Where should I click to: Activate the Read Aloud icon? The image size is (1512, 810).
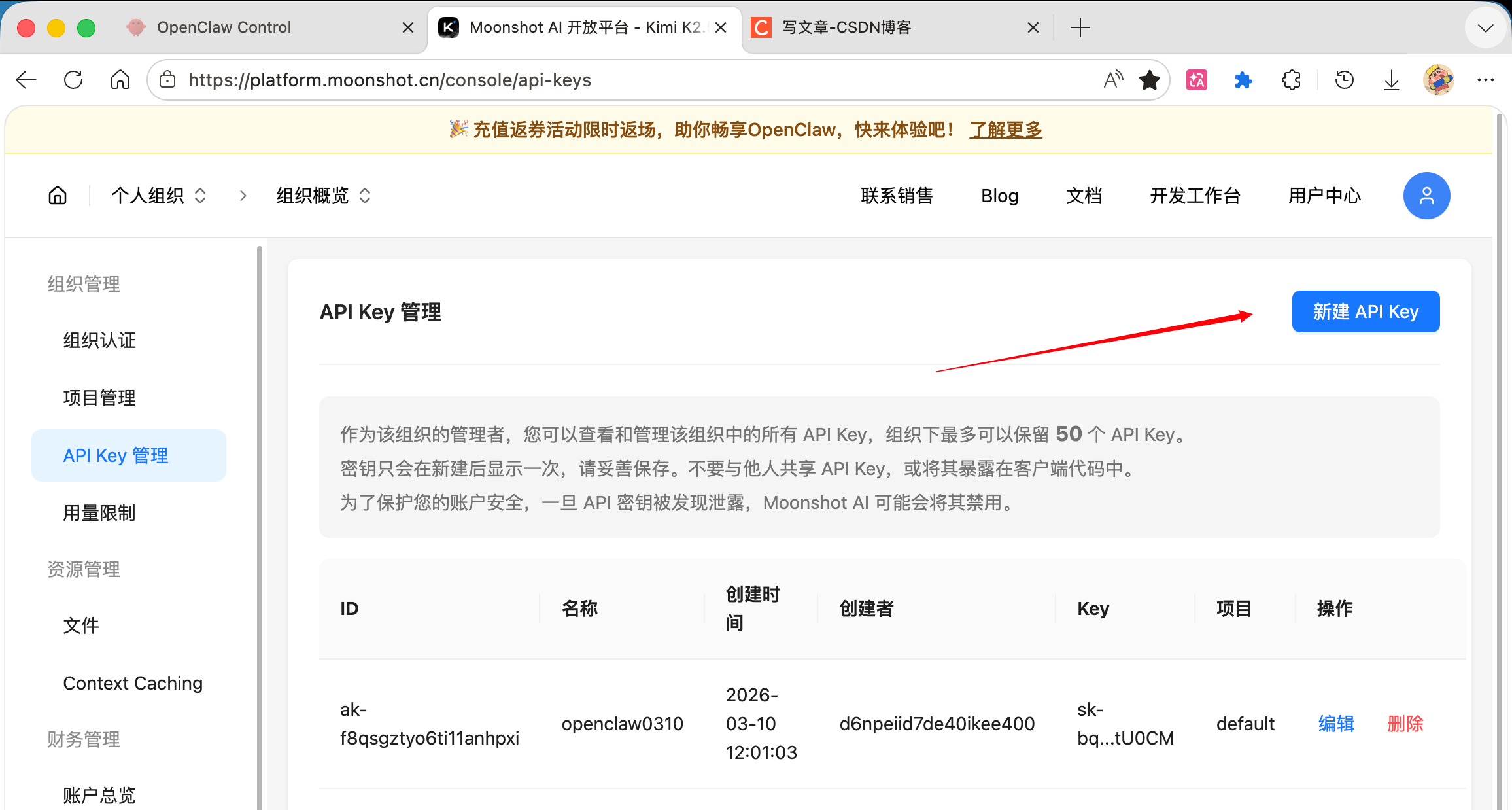(x=1113, y=79)
